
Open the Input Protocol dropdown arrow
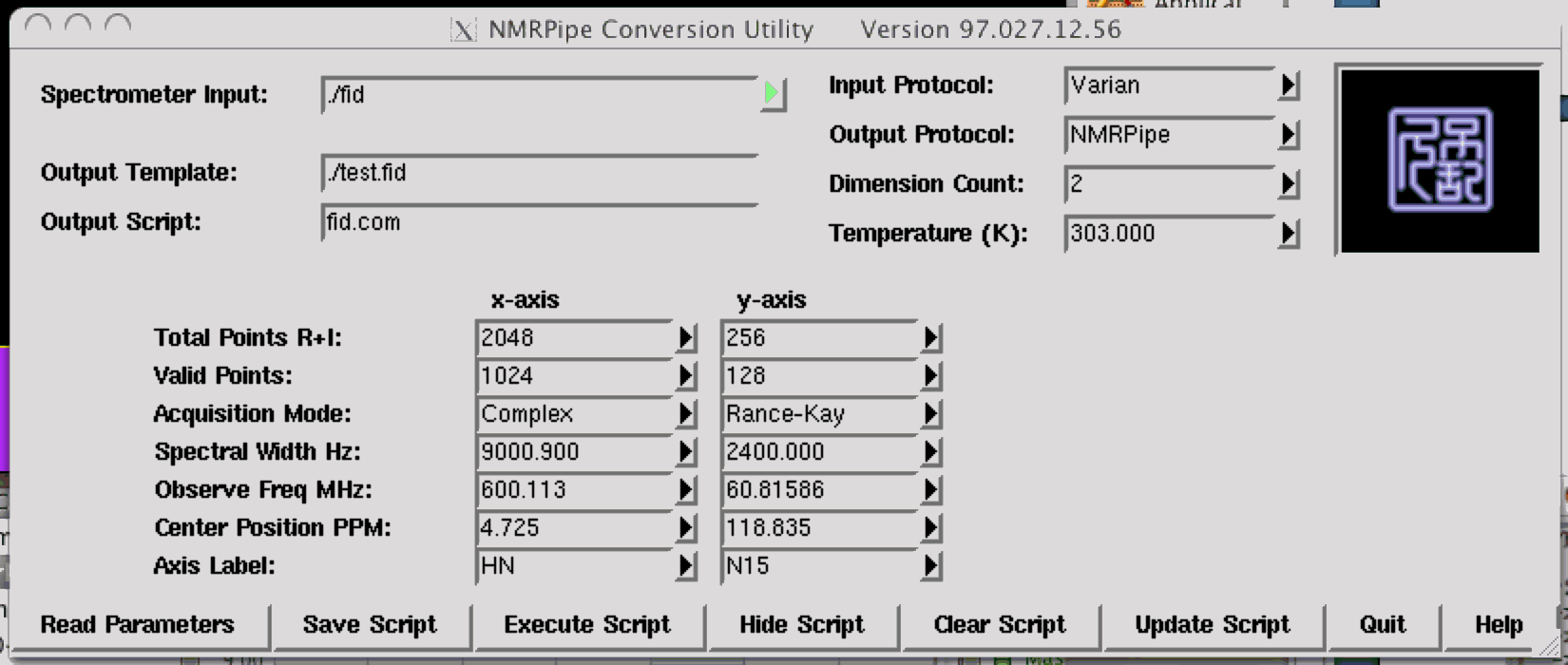click(x=1288, y=85)
